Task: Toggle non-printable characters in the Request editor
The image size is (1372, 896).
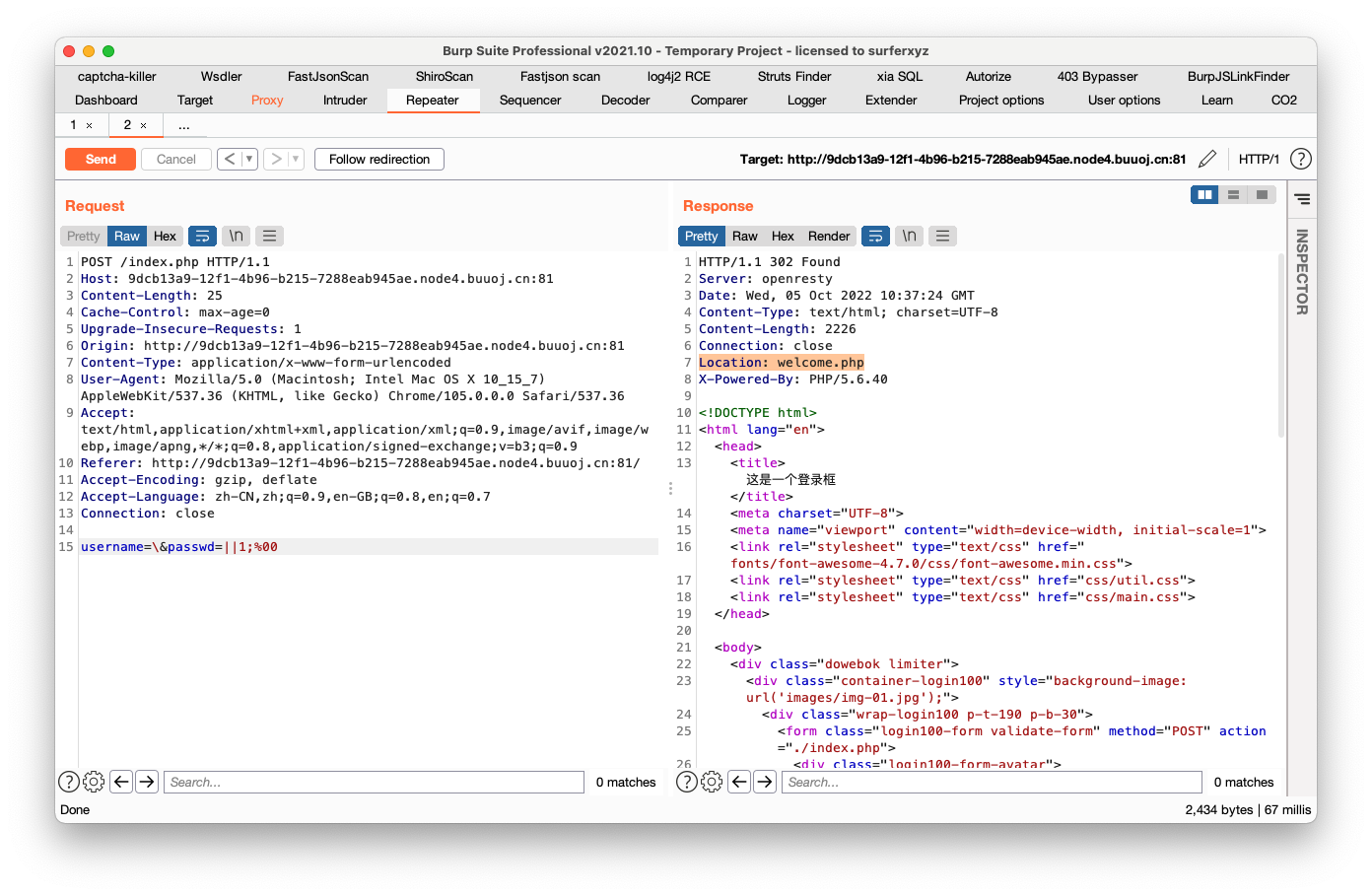Action: pos(237,236)
